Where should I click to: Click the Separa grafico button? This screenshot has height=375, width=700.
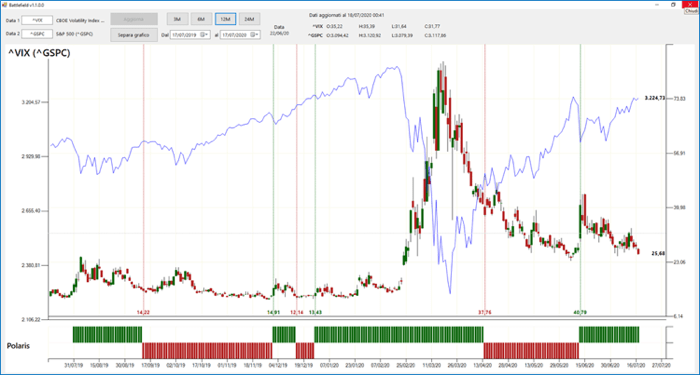pyautogui.click(x=134, y=34)
